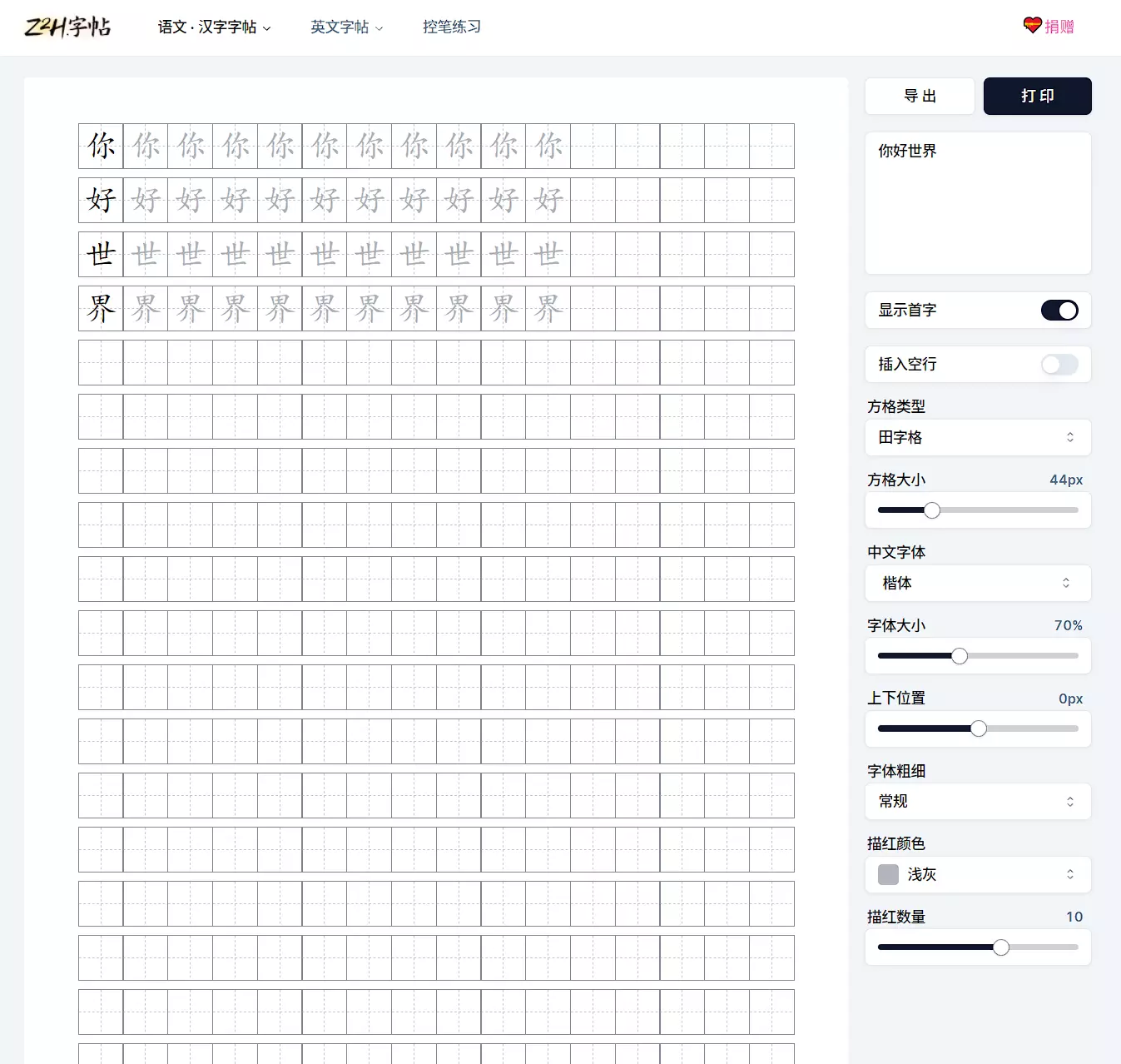Click the 方格大小 slider handle

[x=932, y=510]
